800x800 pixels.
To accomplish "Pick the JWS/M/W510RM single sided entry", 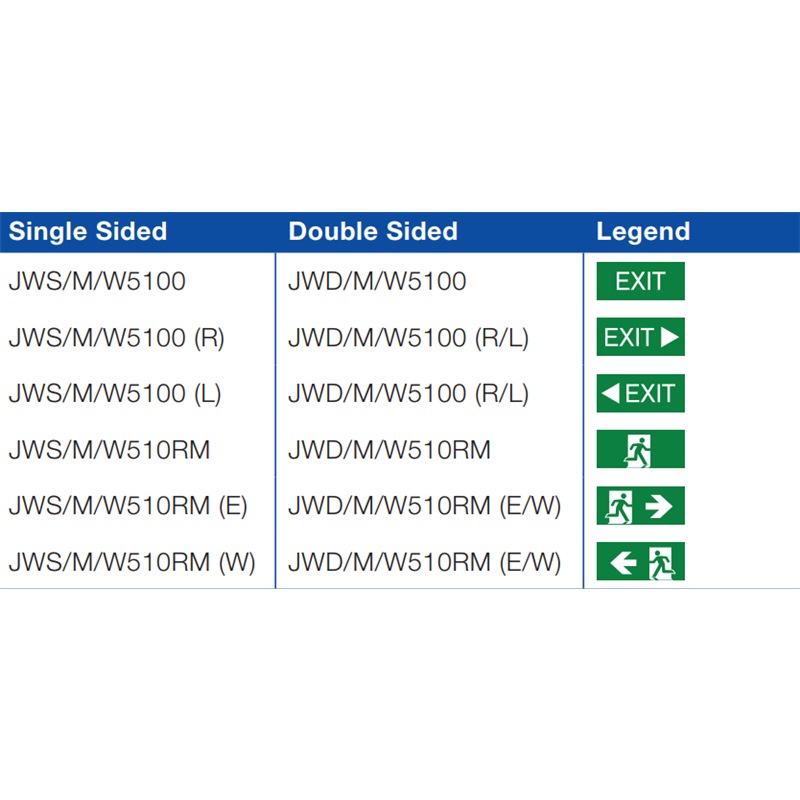I will pyautogui.click(x=109, y=450).
